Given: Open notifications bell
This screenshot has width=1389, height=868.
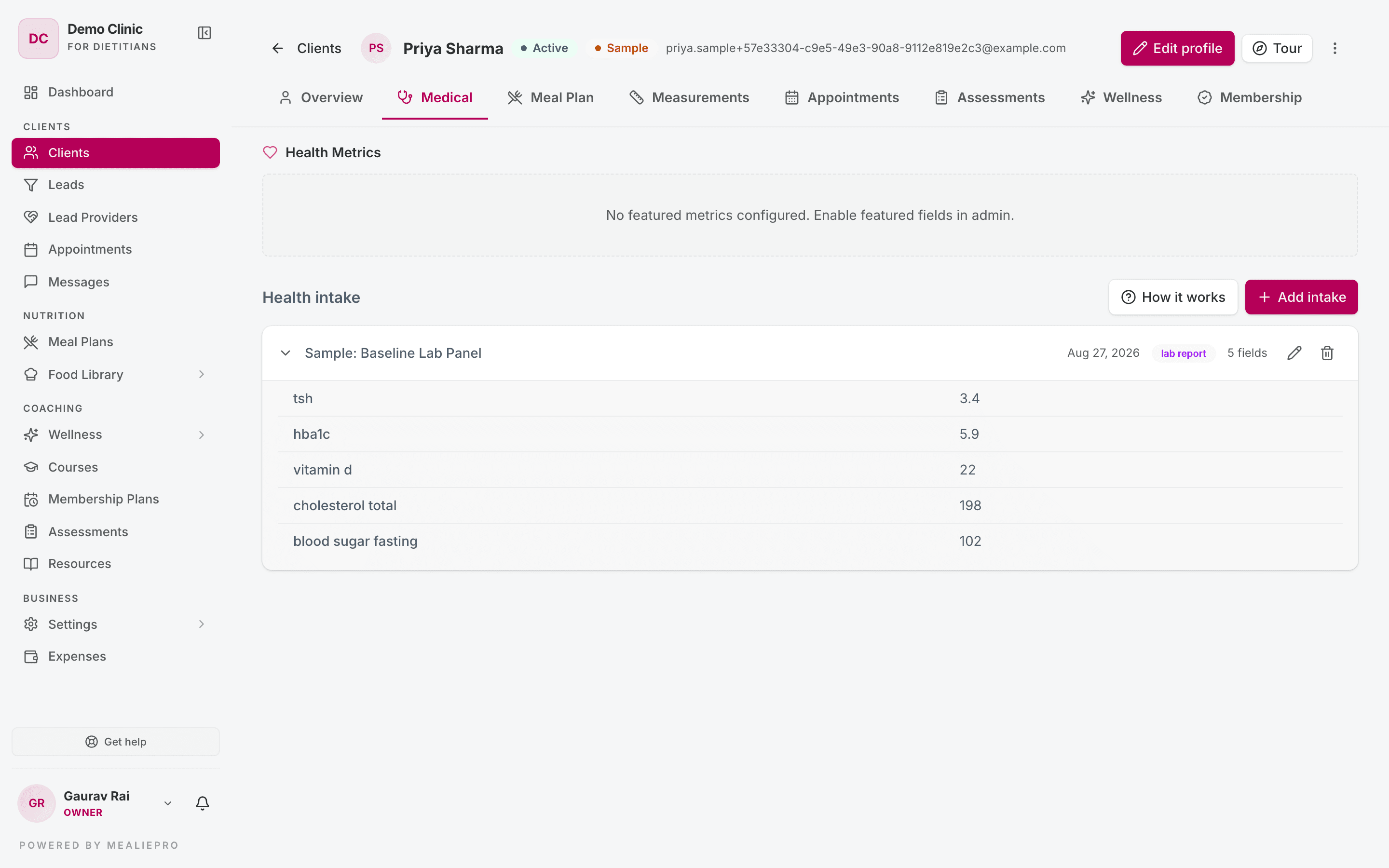Looking at the screenshot, I should [x=202, y=803].
